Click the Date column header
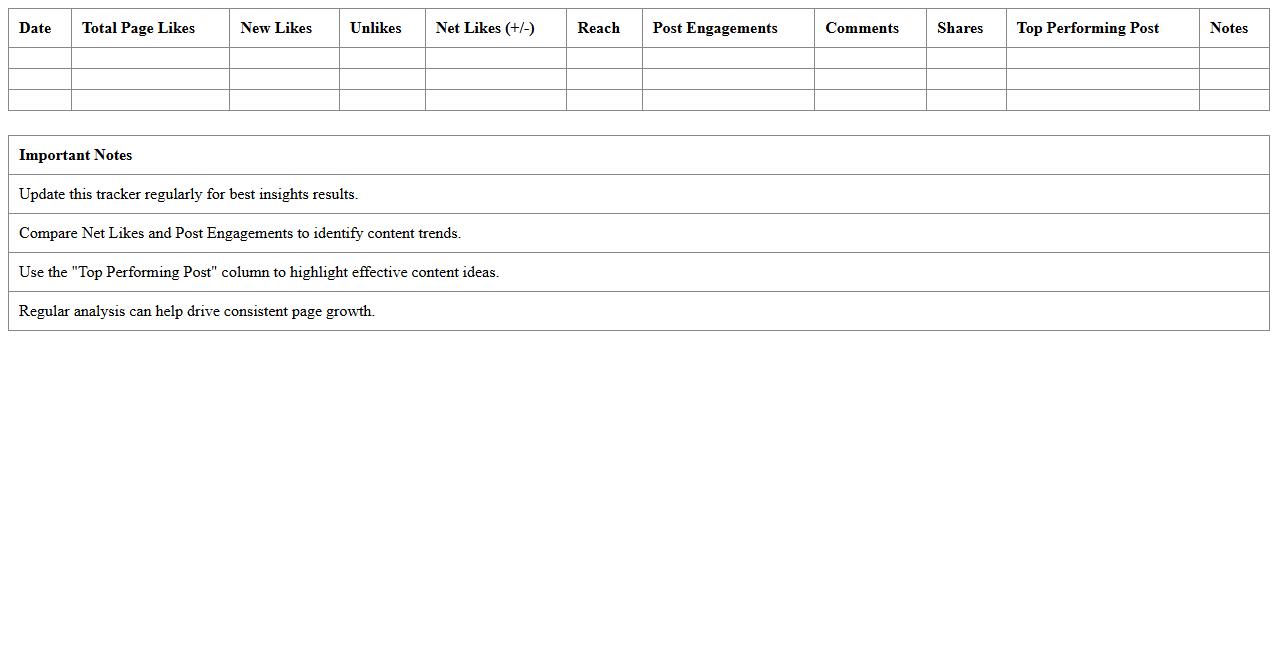This screenshot has width=1278, height=650. (x=35, y=28)
